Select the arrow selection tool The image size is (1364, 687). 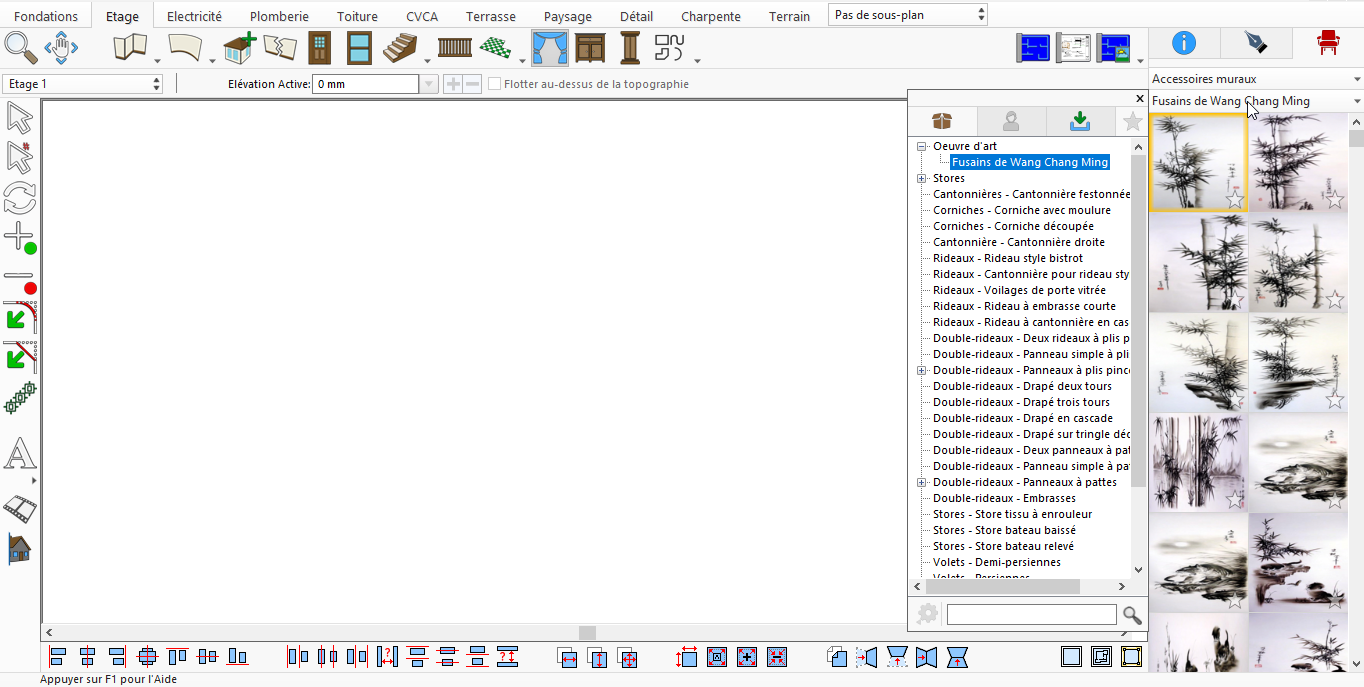(x=19, y=118)
